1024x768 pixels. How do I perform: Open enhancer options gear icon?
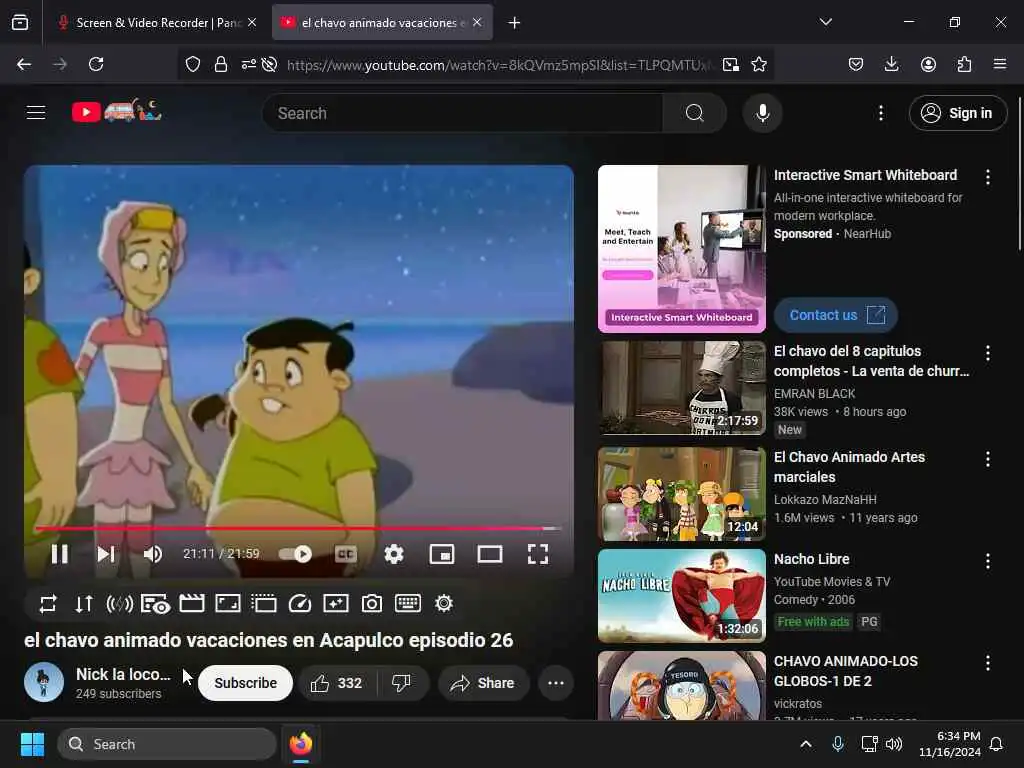(x=443, y=603)
